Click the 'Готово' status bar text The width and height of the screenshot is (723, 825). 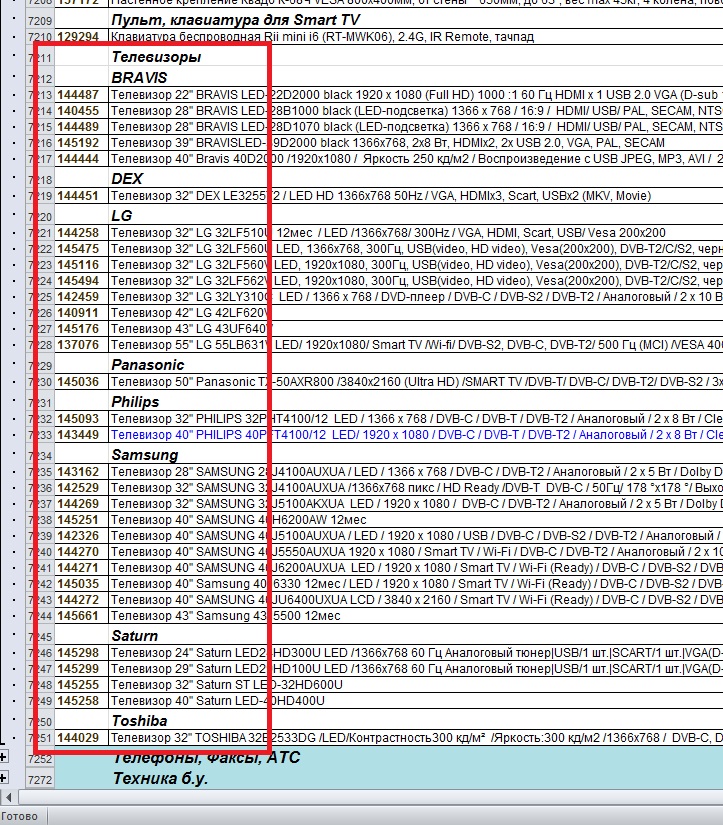(19, 816)
